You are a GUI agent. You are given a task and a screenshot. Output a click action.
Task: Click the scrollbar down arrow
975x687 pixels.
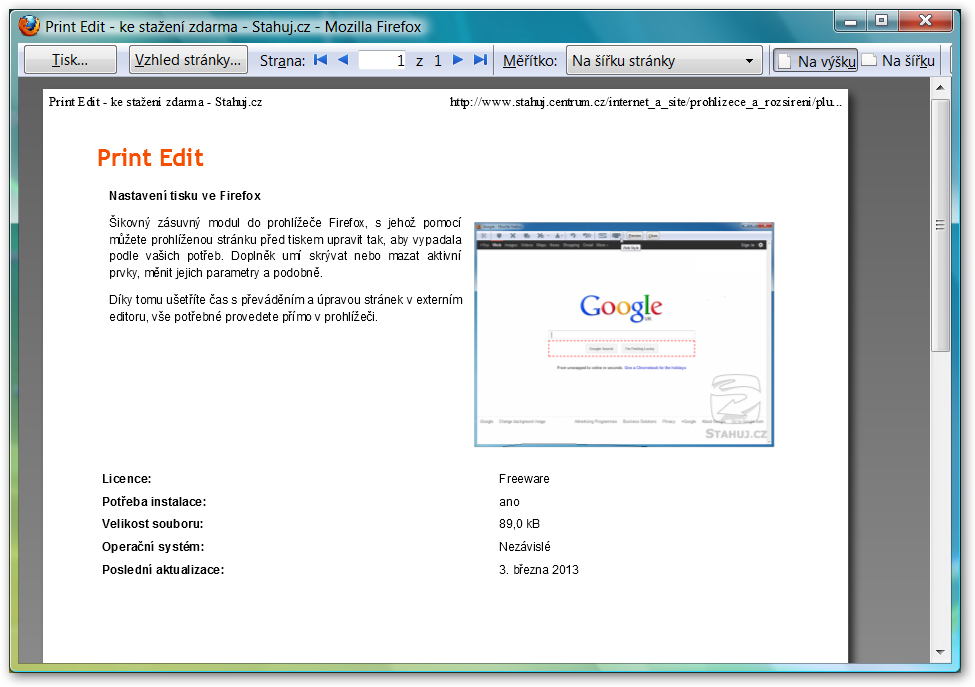940,652
